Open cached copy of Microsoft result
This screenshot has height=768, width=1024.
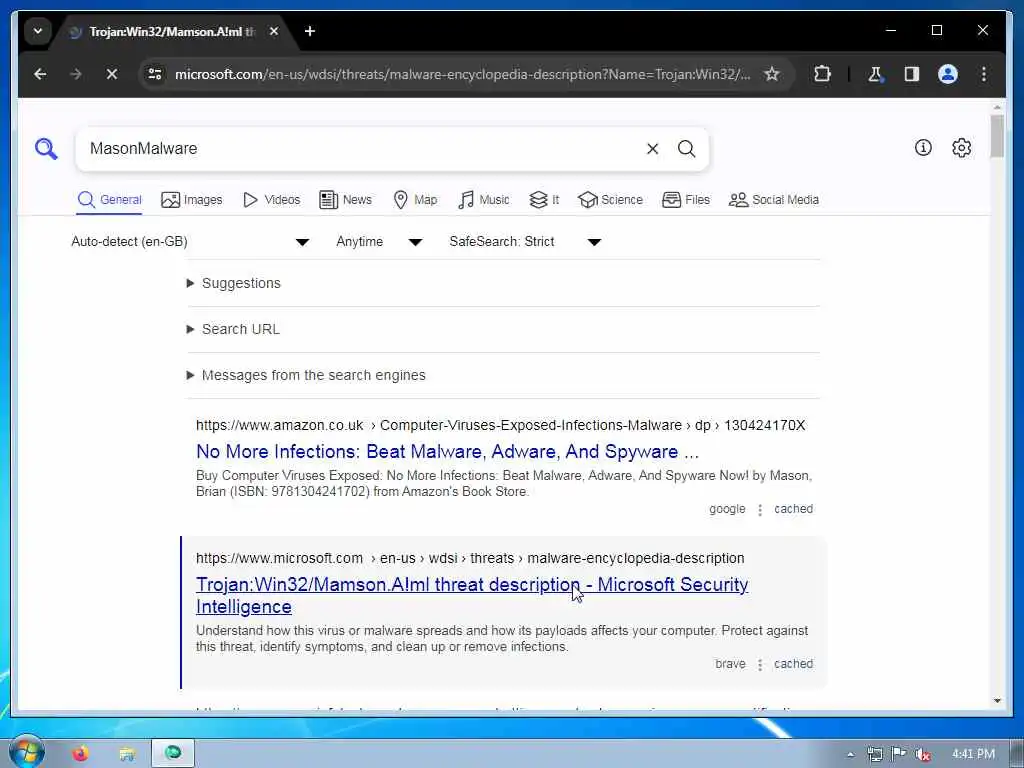point(793,664)
